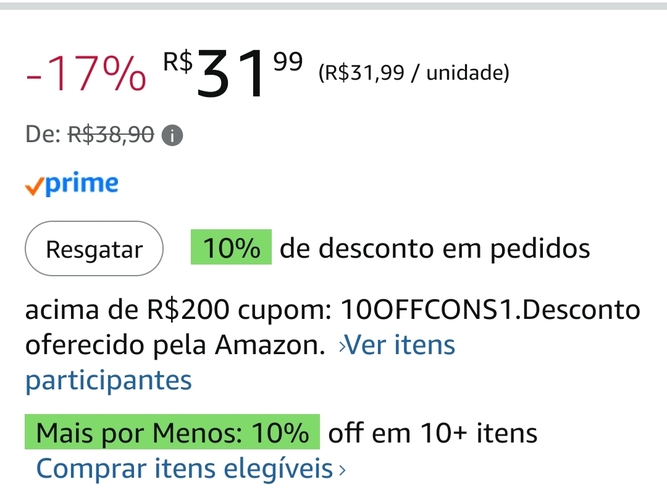
Task: Click the info icon beside list price
Action: (172, 135)
